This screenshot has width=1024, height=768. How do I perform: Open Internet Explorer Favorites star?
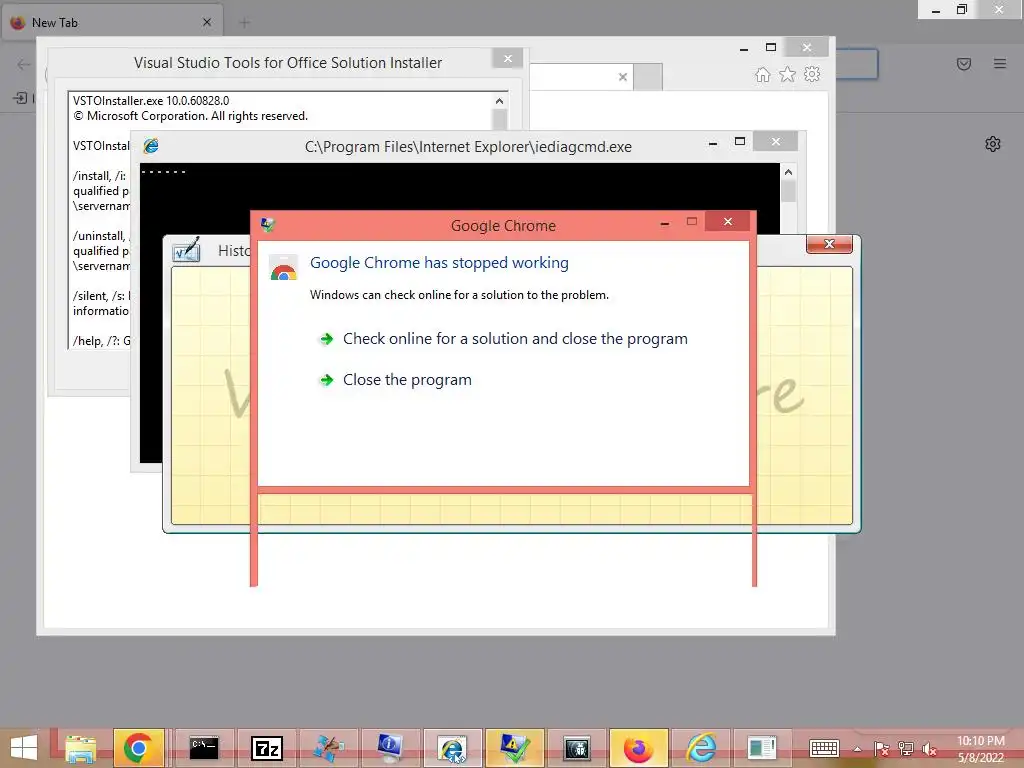788,74
